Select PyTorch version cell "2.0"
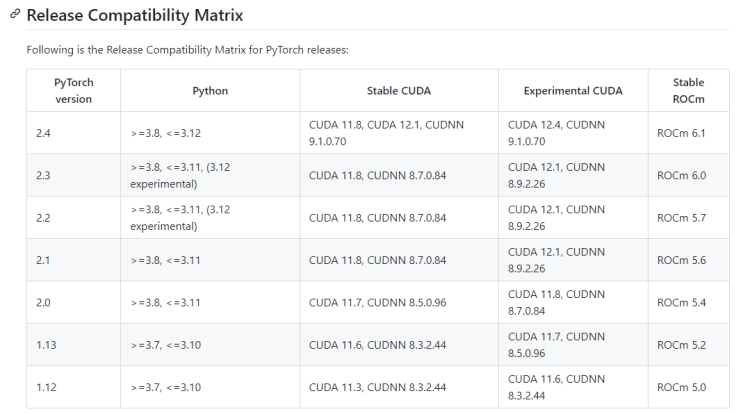The height and width of the screenshot is (414, 743). (x=73, y=303)
